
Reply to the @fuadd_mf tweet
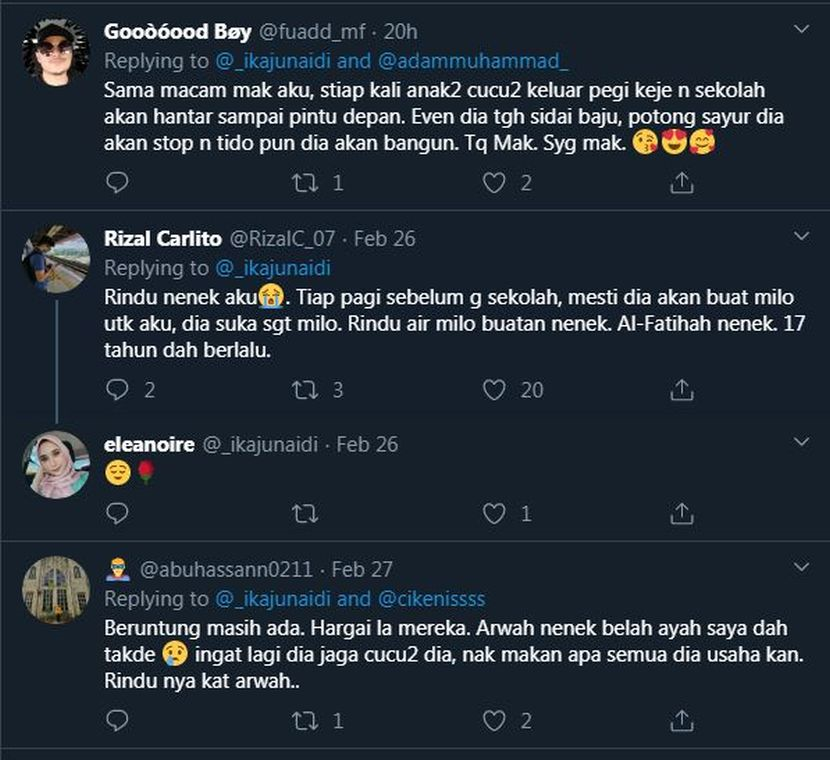pyautogui.click(x=117, y=183)
